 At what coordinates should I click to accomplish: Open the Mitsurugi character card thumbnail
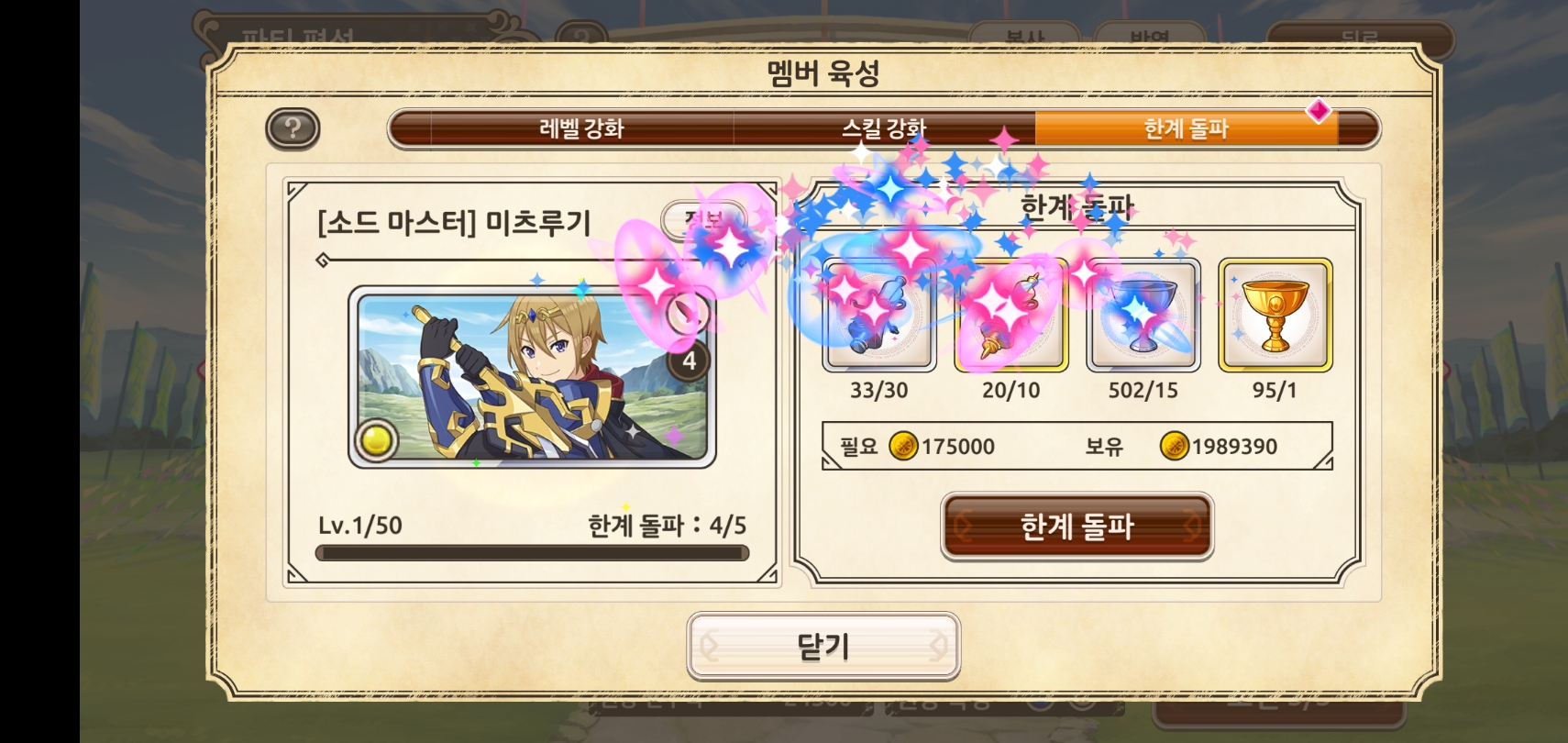(532, 377)
